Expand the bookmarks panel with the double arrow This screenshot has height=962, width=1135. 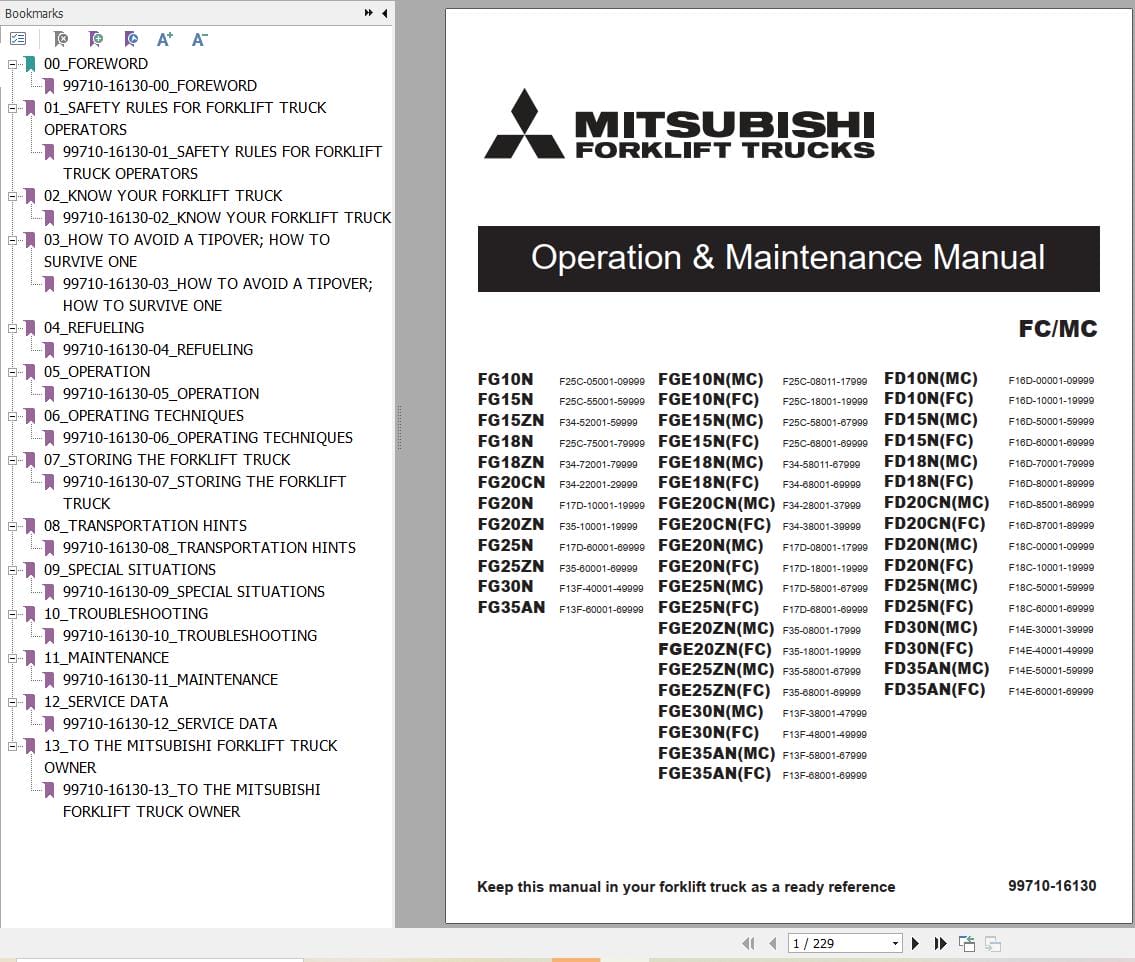(x=368, y=13)
